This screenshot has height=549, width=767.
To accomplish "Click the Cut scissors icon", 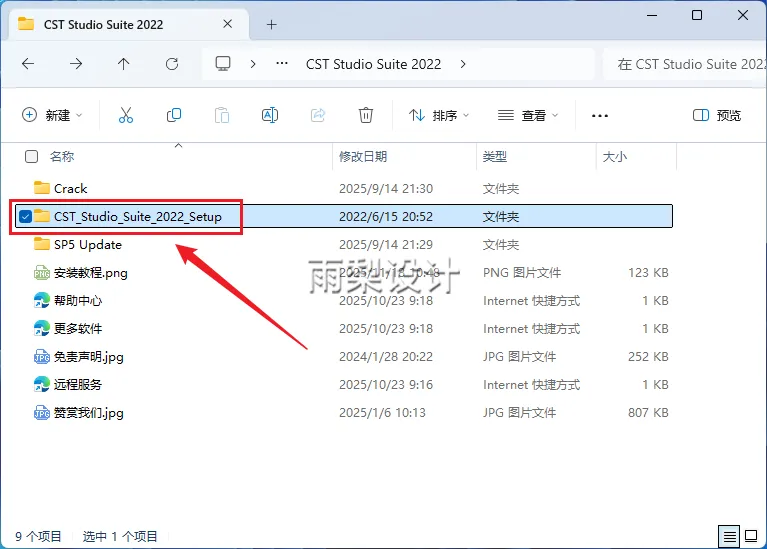I will [126, 115].
